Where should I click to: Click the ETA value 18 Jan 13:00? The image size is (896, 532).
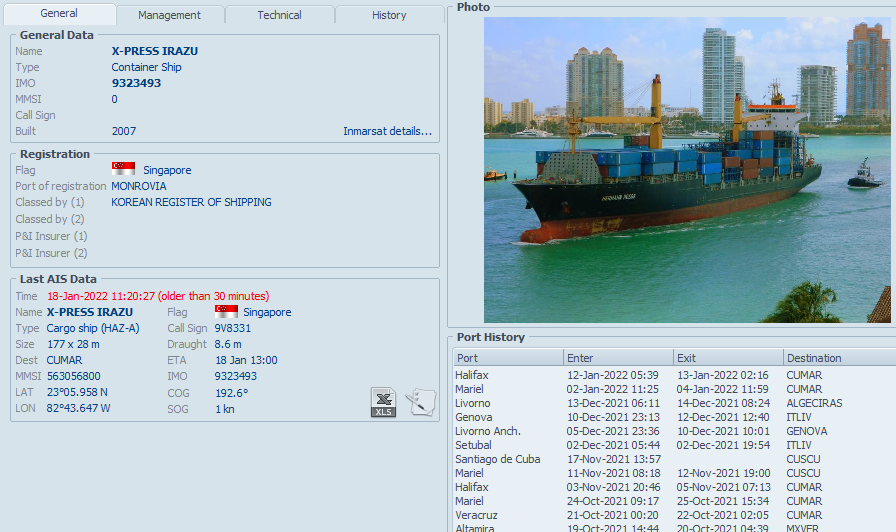246,360
